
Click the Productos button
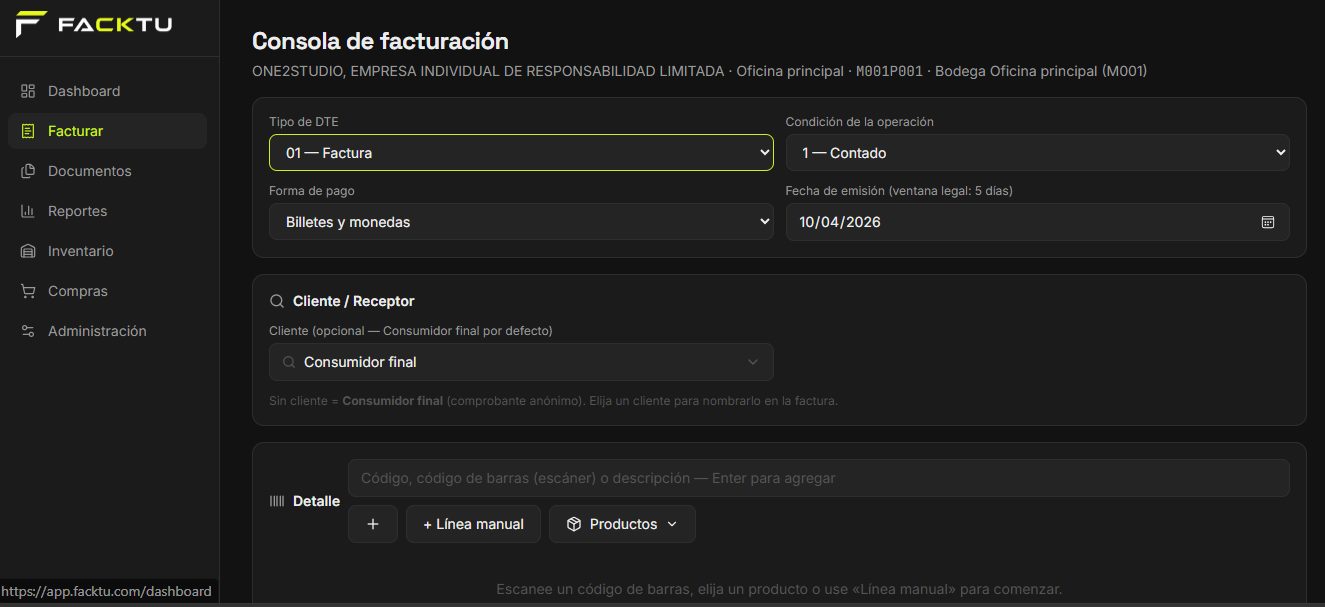pos(622,524)
